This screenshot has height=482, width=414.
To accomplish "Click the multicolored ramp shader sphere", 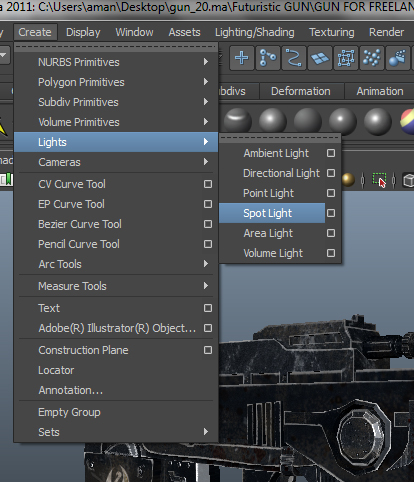I will pyautogui.click(x=407, y=121).
